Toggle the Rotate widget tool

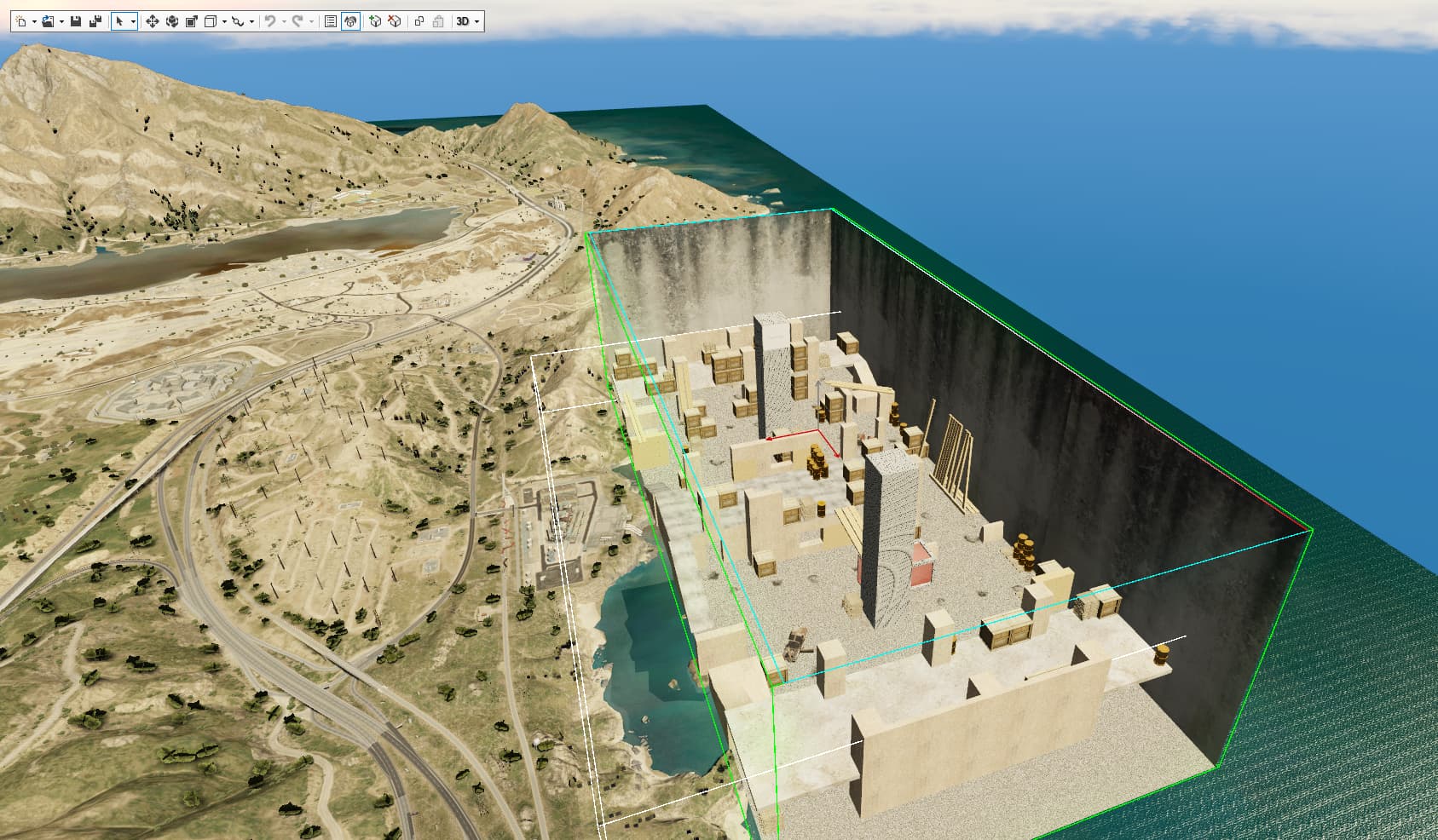pyautogui.click(x=171, y=21)
